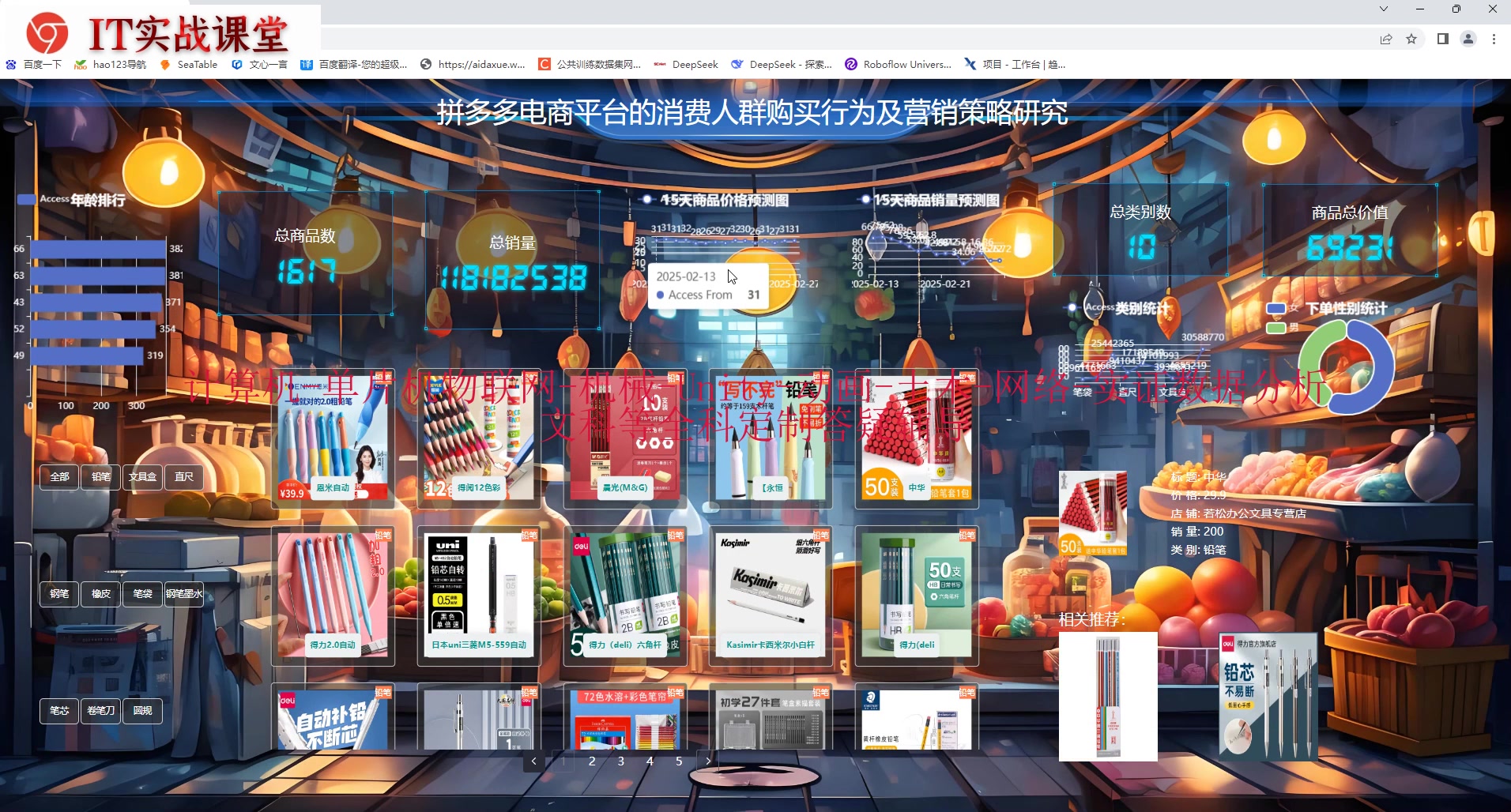Jump to product page 2
This screenshot has width=1511, height=812.
[x=592, y=761]
